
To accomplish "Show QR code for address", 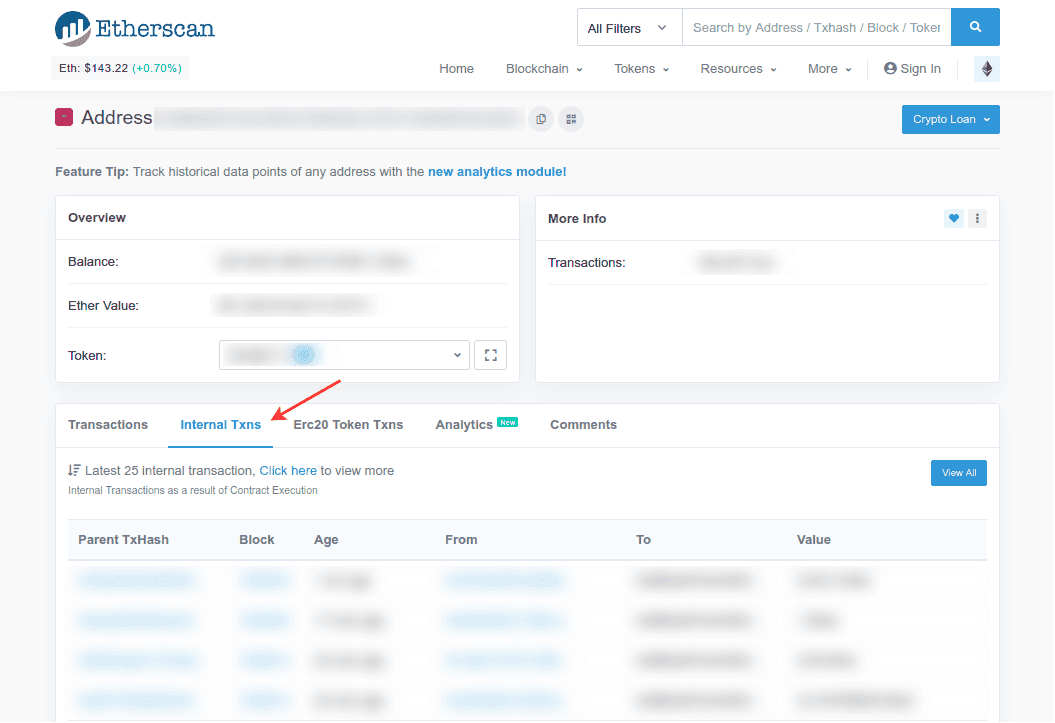I will (571, 119).
